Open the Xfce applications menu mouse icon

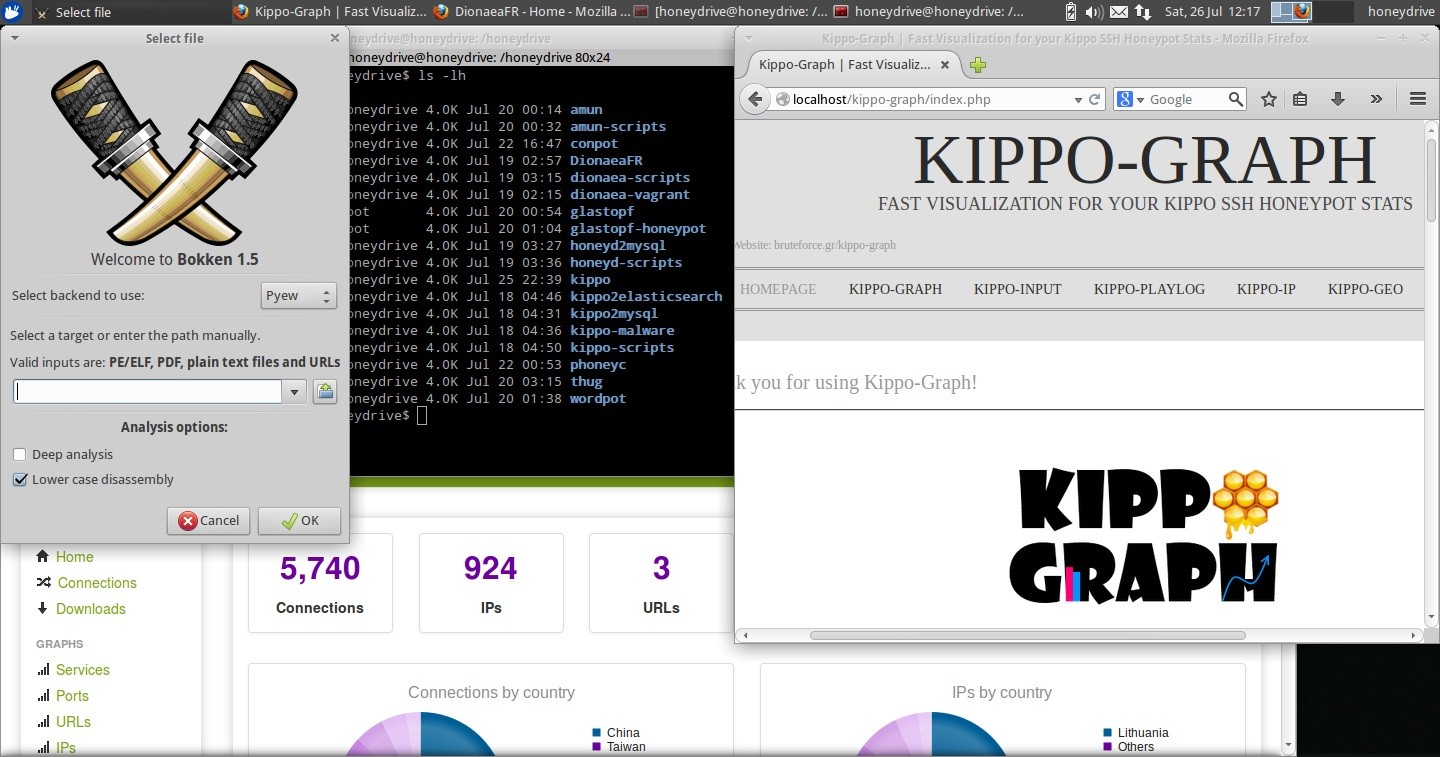13,12
